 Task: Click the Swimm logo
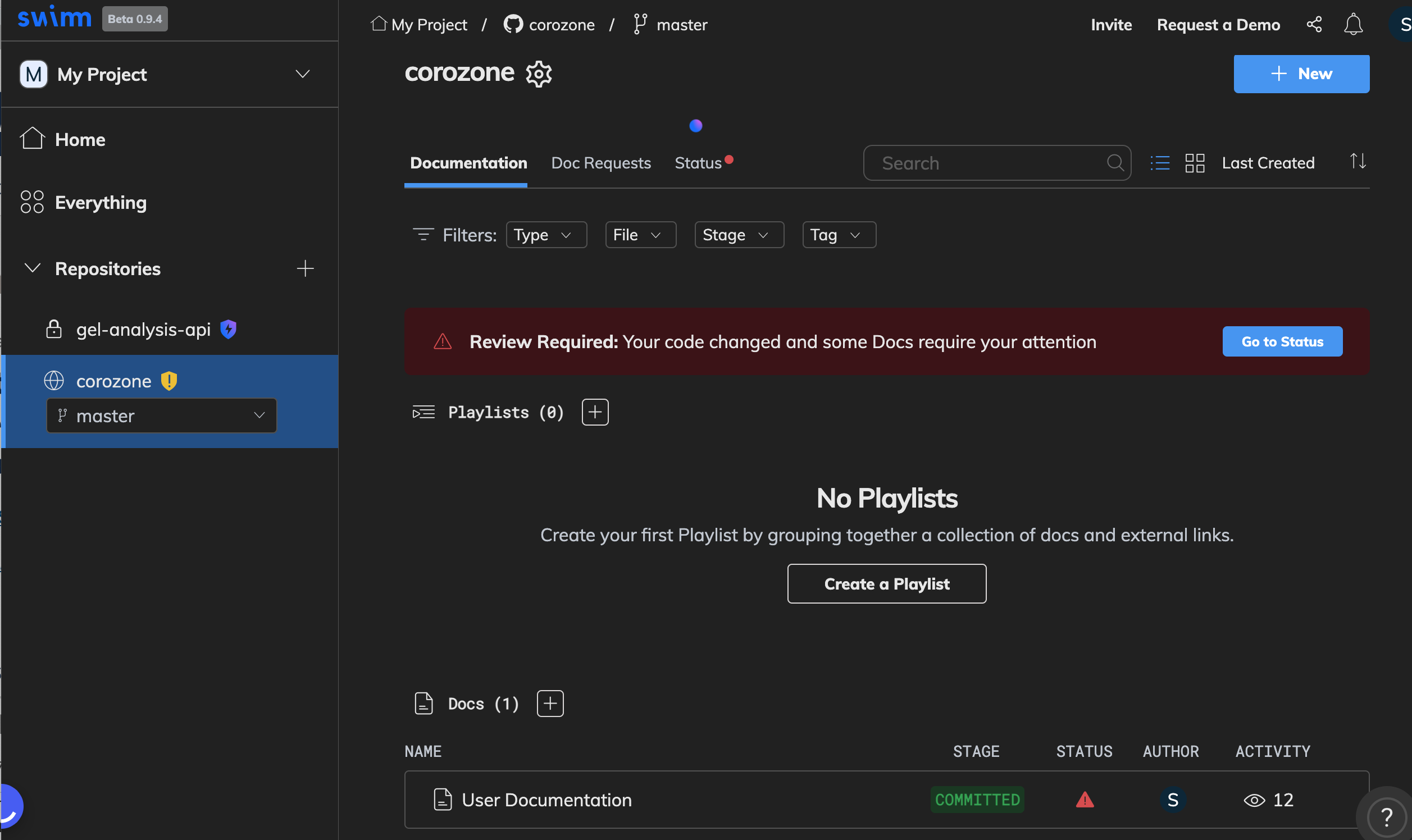(x=54, y=17)
